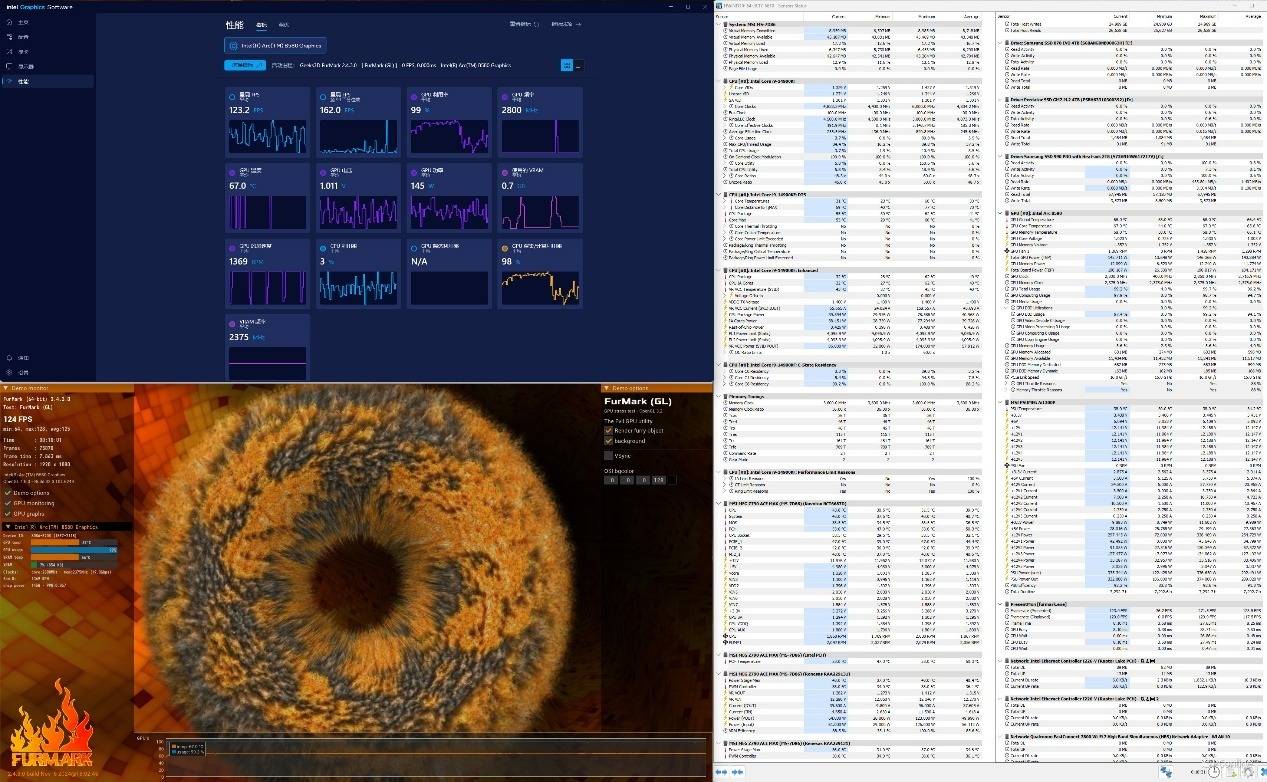Collapse the Memory Timings sensor group
Screen dimensions: 1267x782
click(721, 396)
